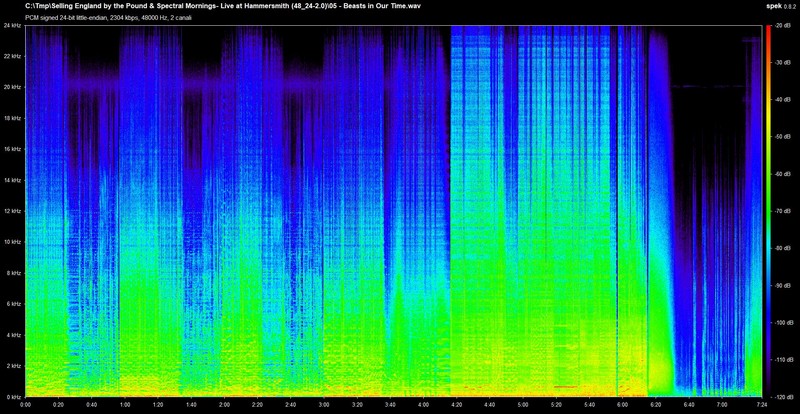The width and height of the screenshot is (800, 414).
Task: Select the '14 kHz' axis label
Action: (12, 180)
